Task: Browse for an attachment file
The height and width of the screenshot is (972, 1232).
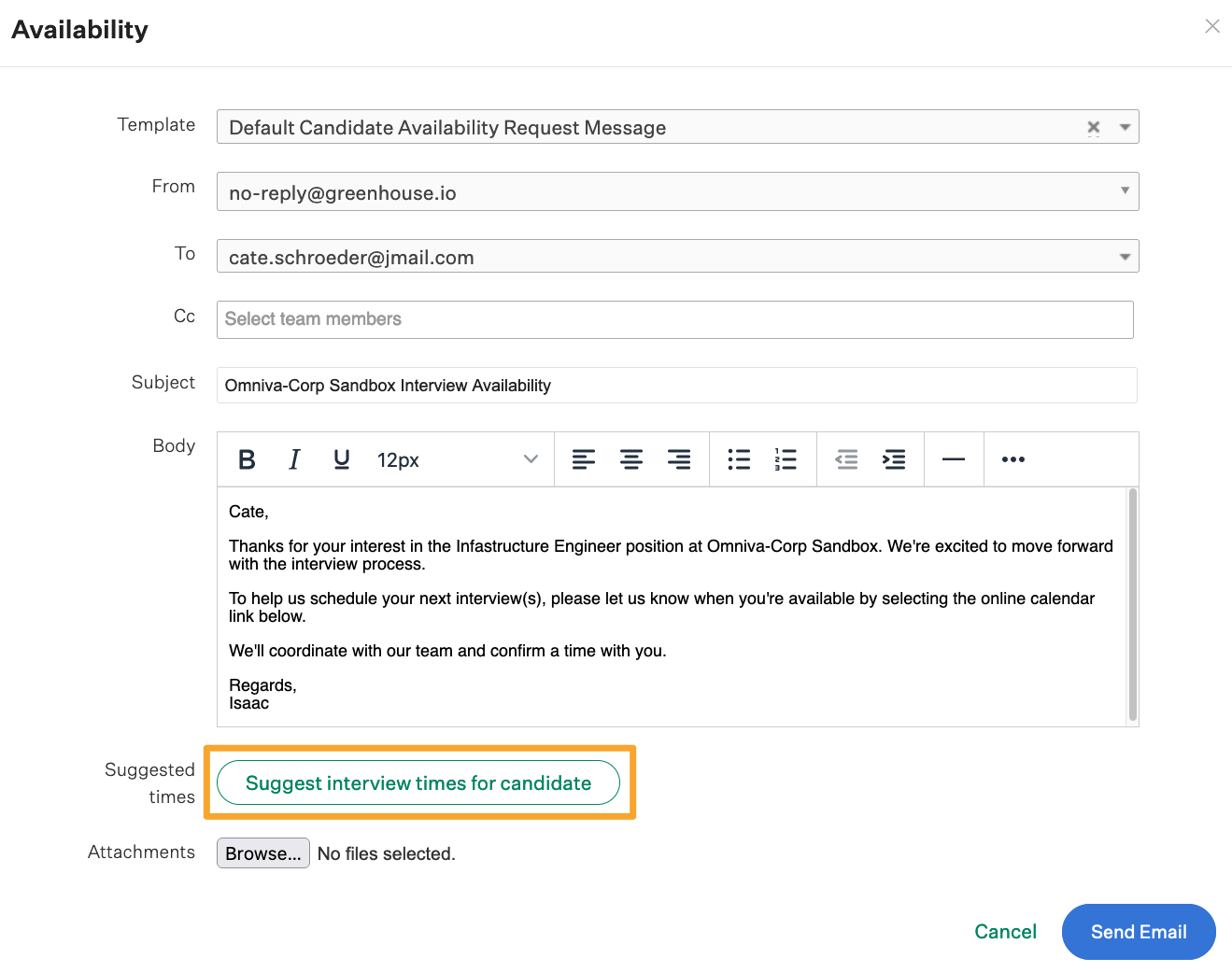Action: (x=263, y=853)
